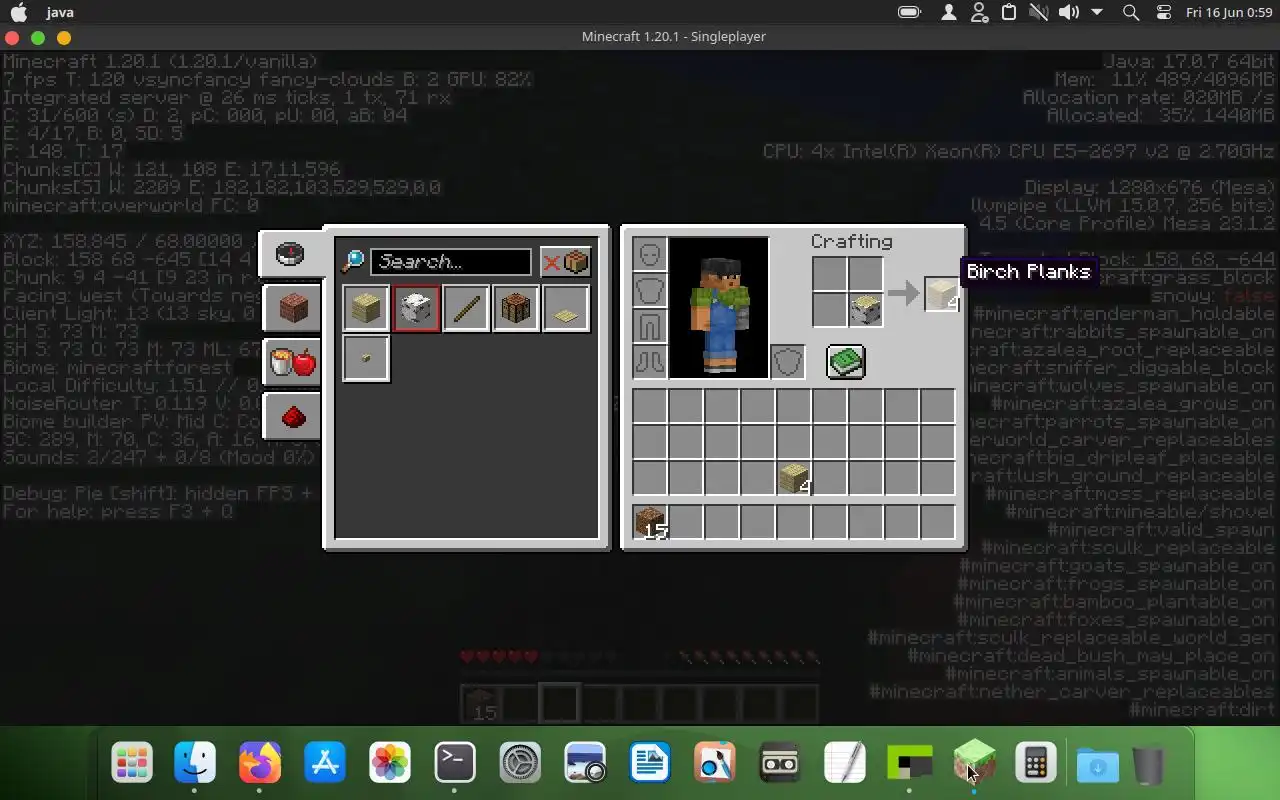Click the Minecraft grass block dock icon
Viewport: 1280px width, 800px height.
pyautogui.click(x=974, y=764)
